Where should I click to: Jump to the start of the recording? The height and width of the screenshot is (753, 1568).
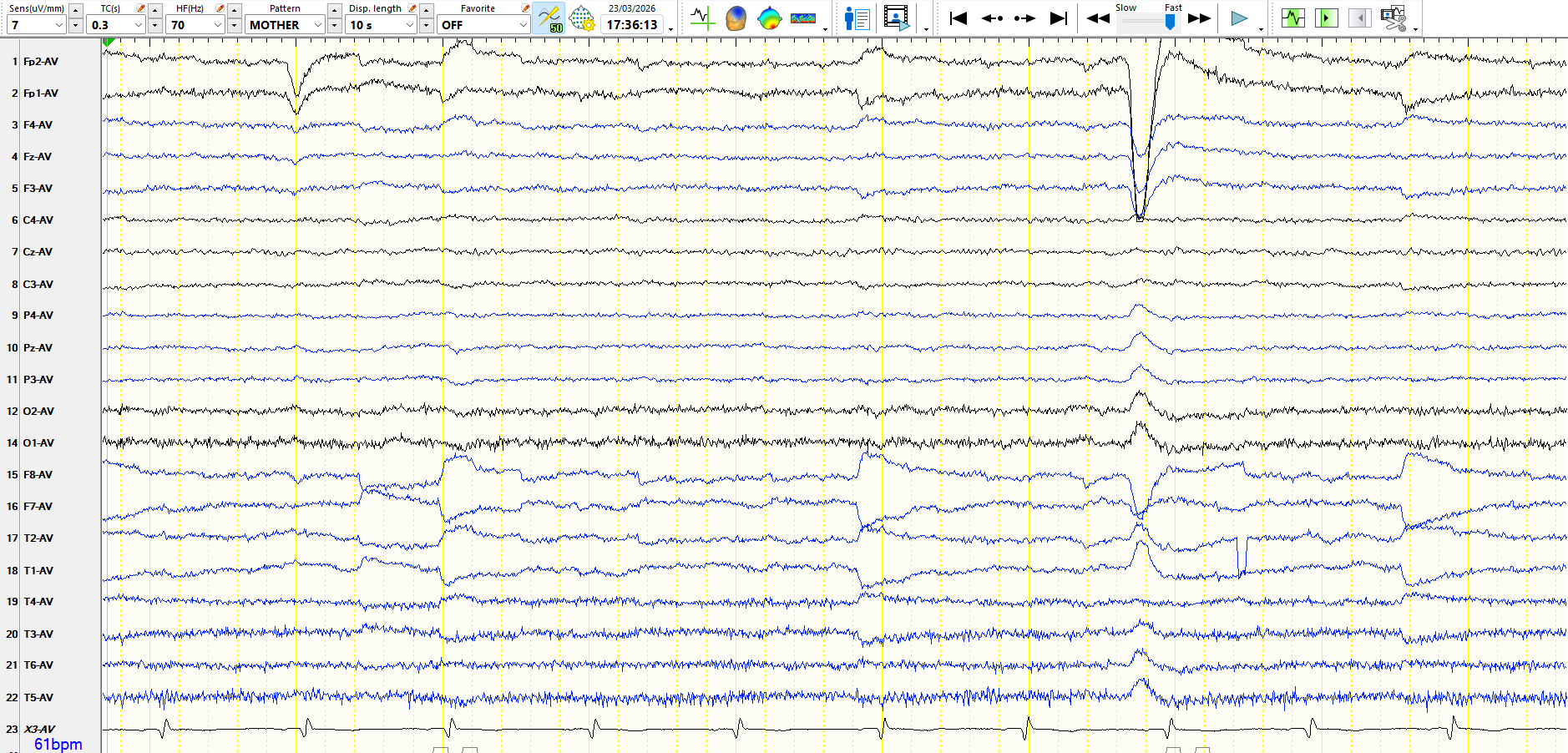point(958,18)
